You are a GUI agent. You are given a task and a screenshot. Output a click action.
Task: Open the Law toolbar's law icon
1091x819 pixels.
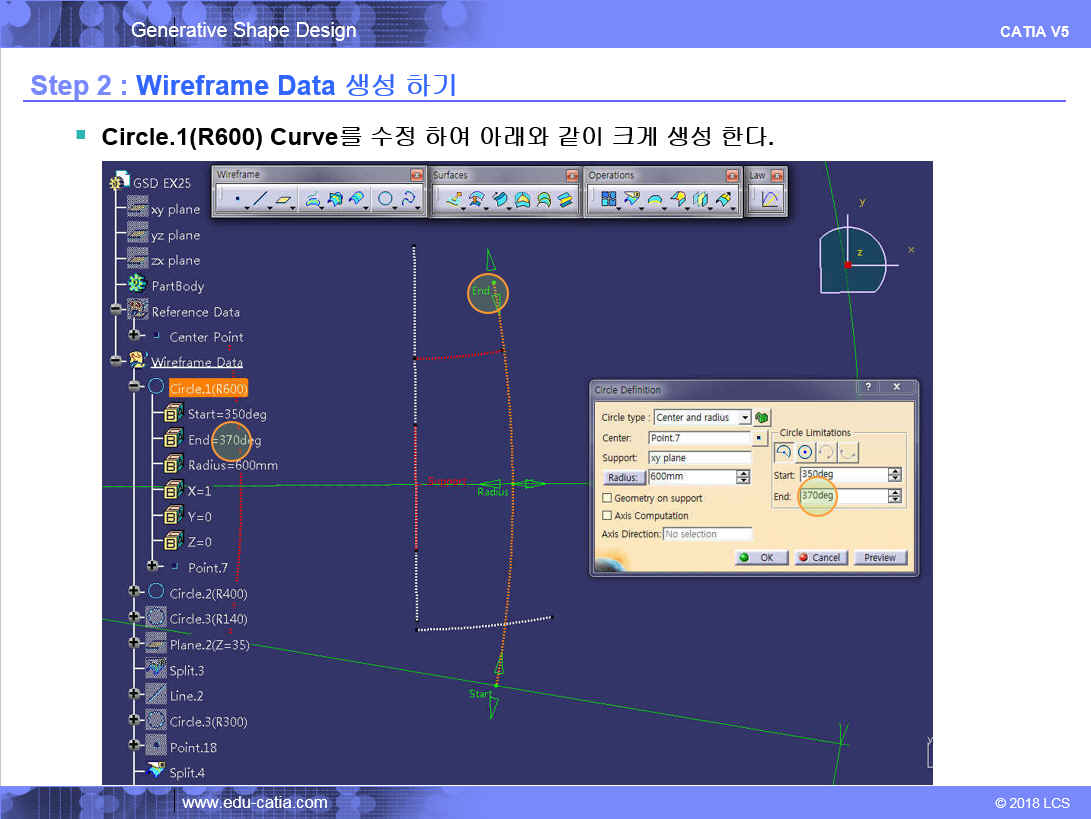(x=770, y=200)
